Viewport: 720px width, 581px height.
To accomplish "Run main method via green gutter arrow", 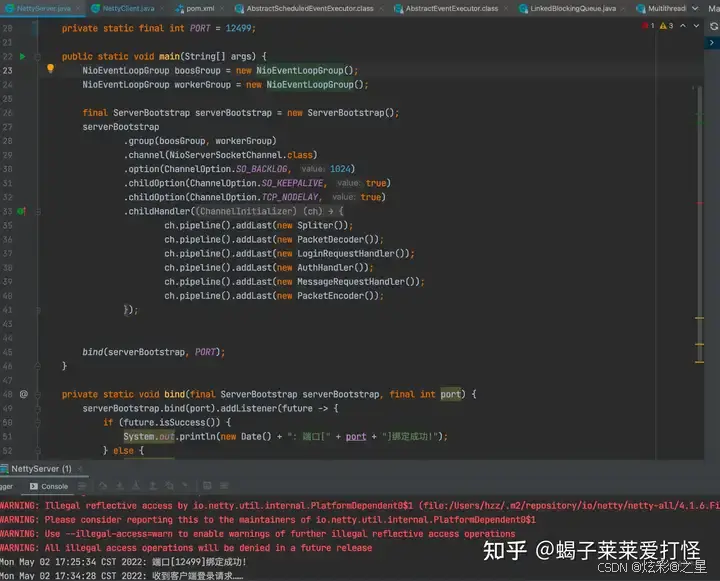I will pyautogui.click(x=22, y=56).
